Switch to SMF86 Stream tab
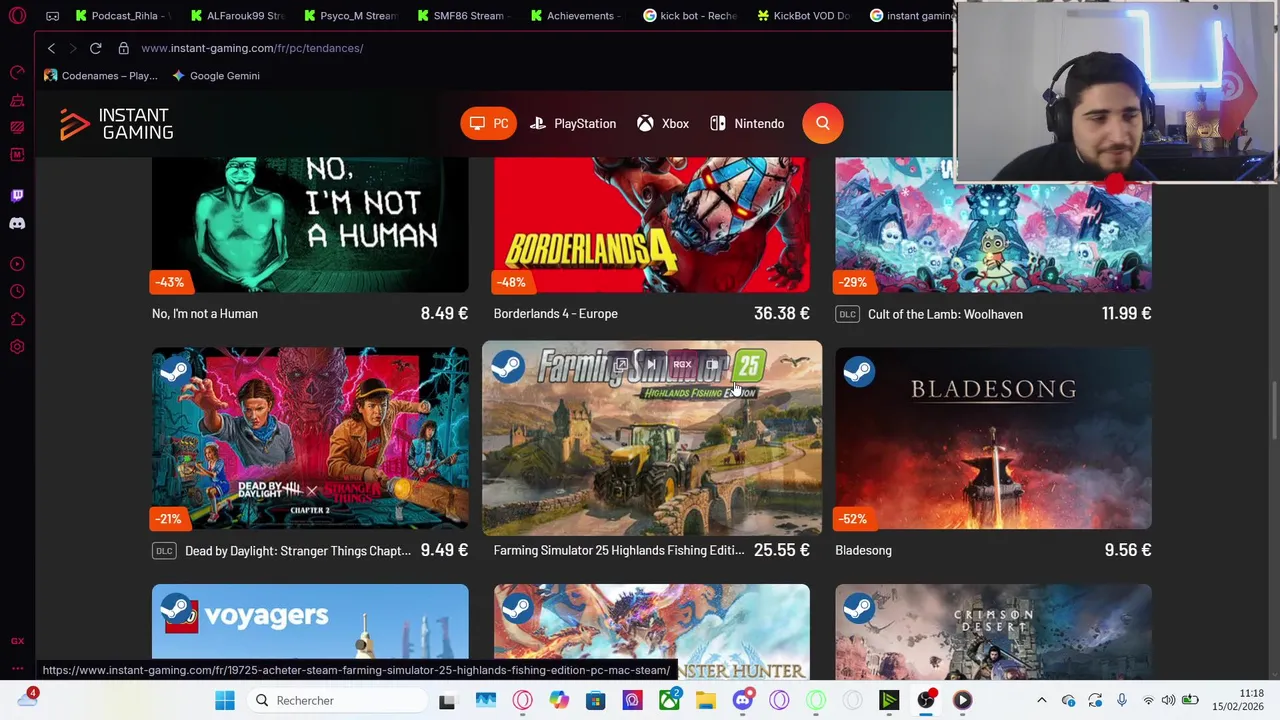This screenshot has height=720, width=1280. 464,16
